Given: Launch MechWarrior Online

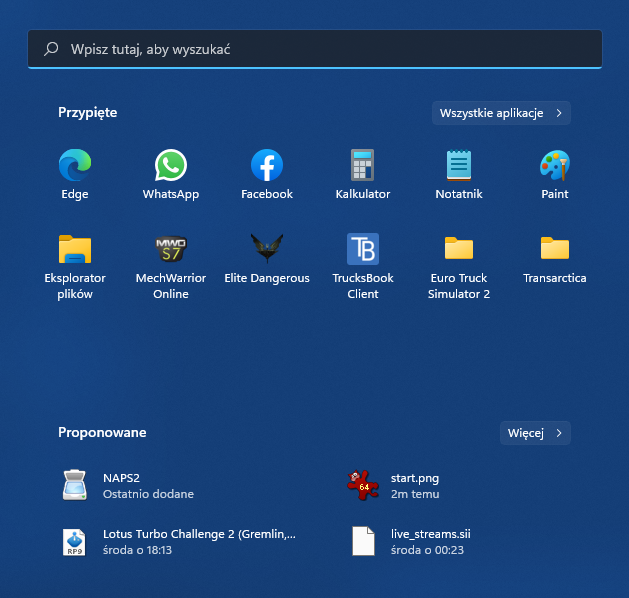Looking at the screenshot, I should tap(171, 249).
